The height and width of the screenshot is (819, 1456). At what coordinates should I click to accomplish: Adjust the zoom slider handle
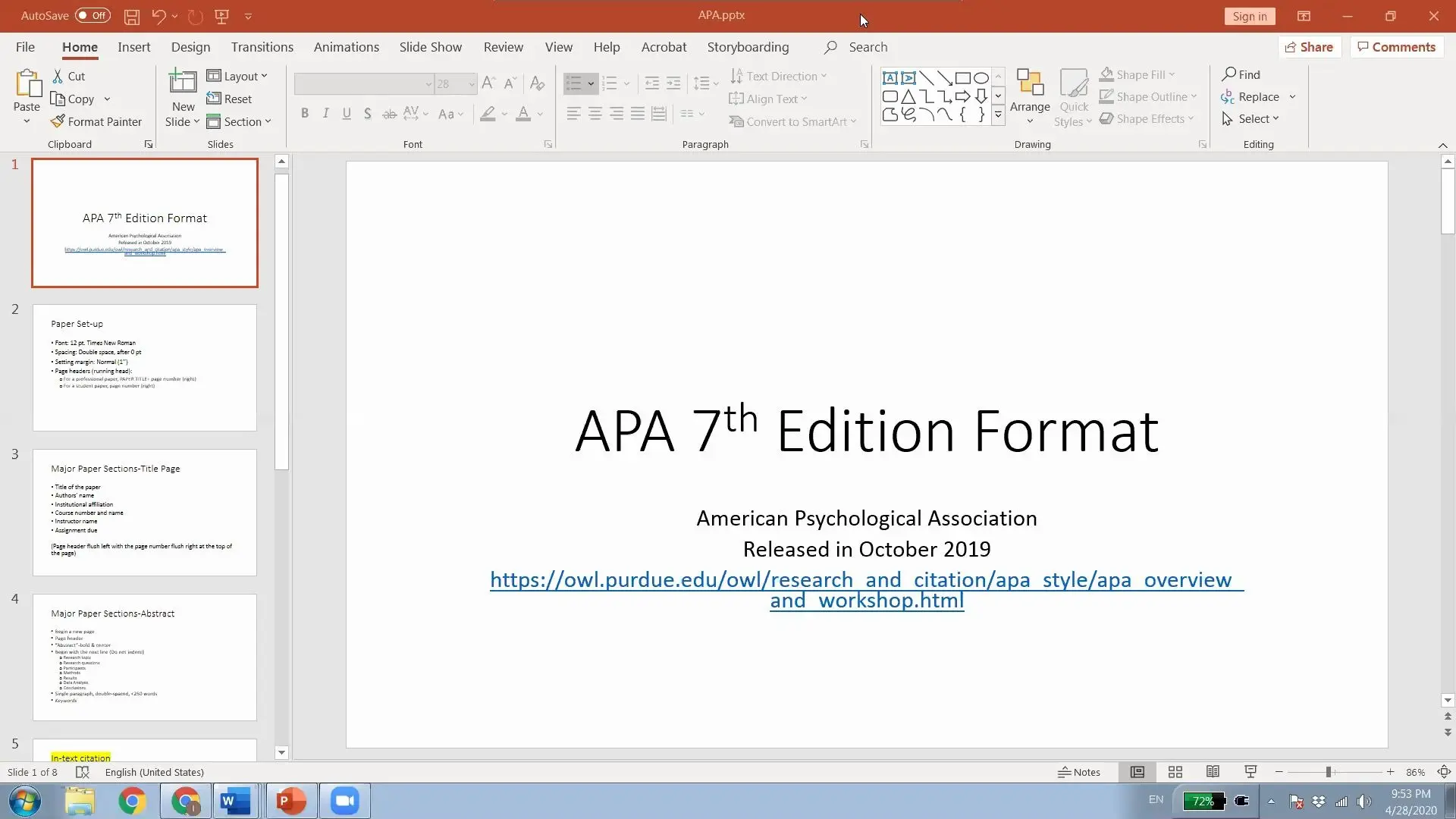click(x=1329, y=772)
